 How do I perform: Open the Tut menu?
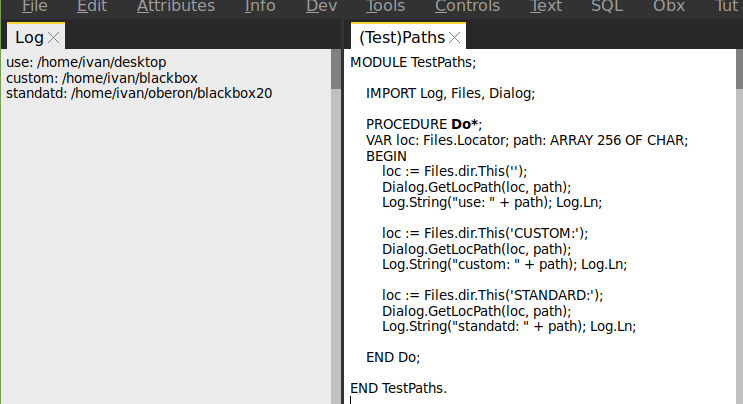pos(726,6)
